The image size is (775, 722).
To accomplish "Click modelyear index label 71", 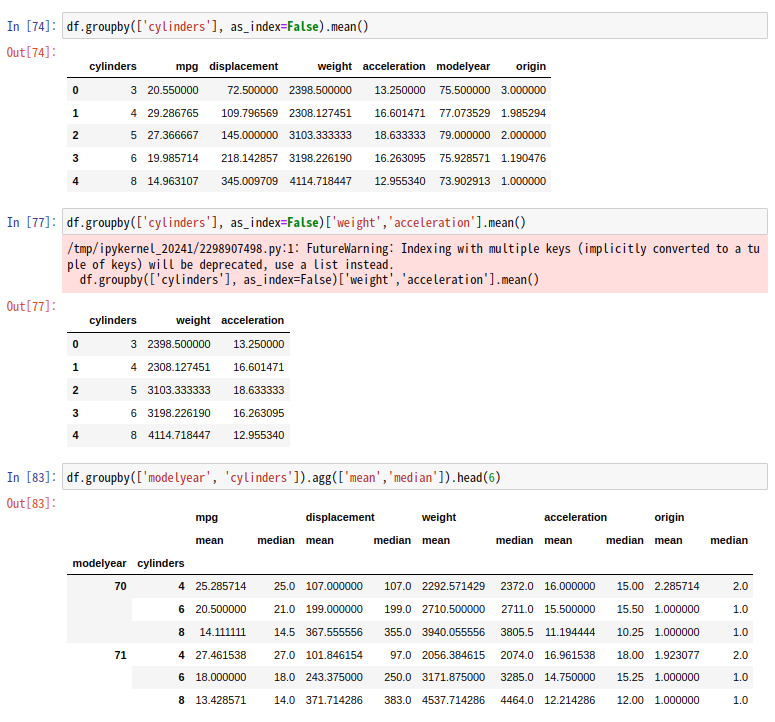I will [121, 655].
